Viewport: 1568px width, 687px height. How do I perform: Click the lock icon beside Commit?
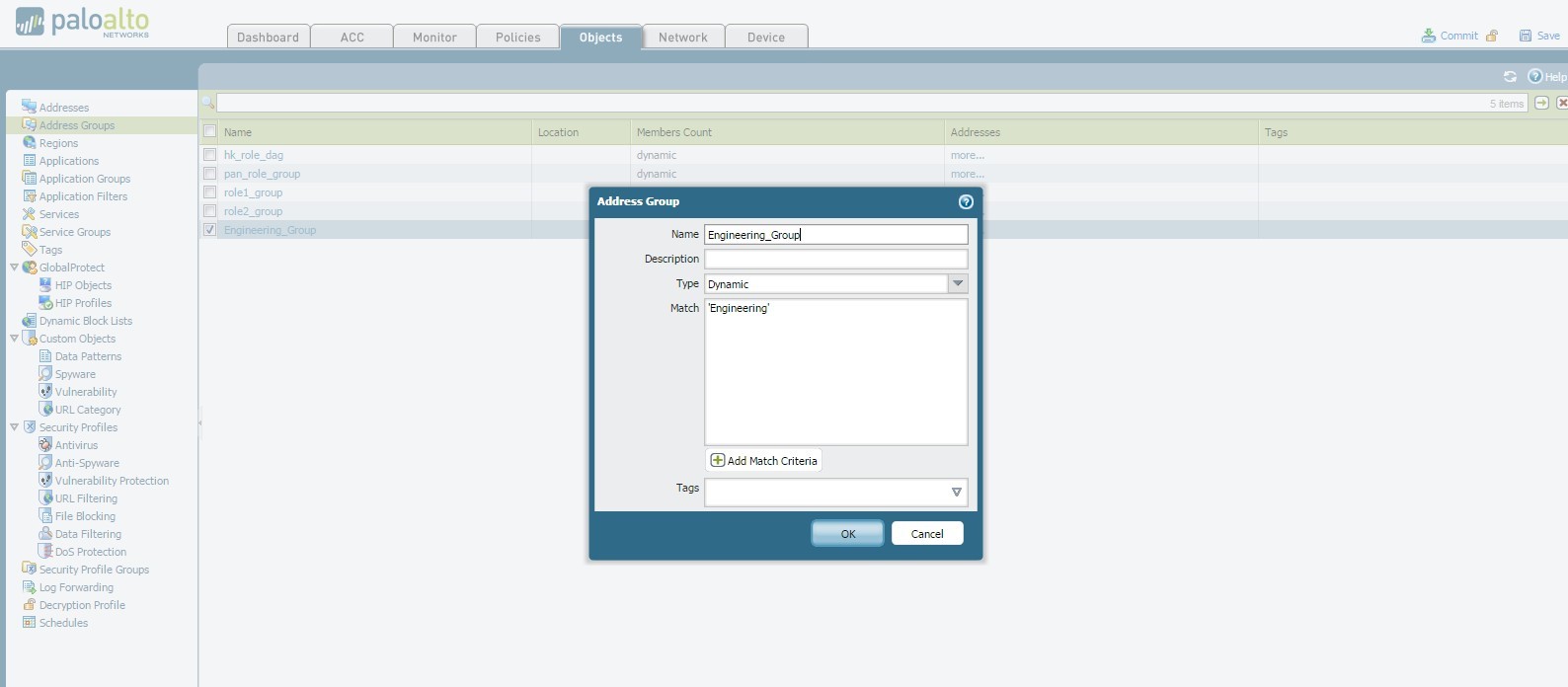1492,36
